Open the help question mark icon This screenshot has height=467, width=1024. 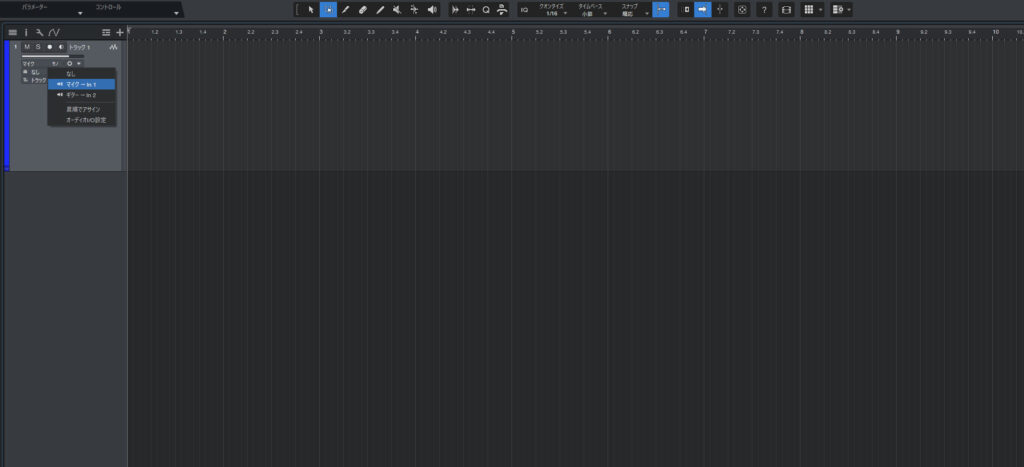(x=764, y=9)
